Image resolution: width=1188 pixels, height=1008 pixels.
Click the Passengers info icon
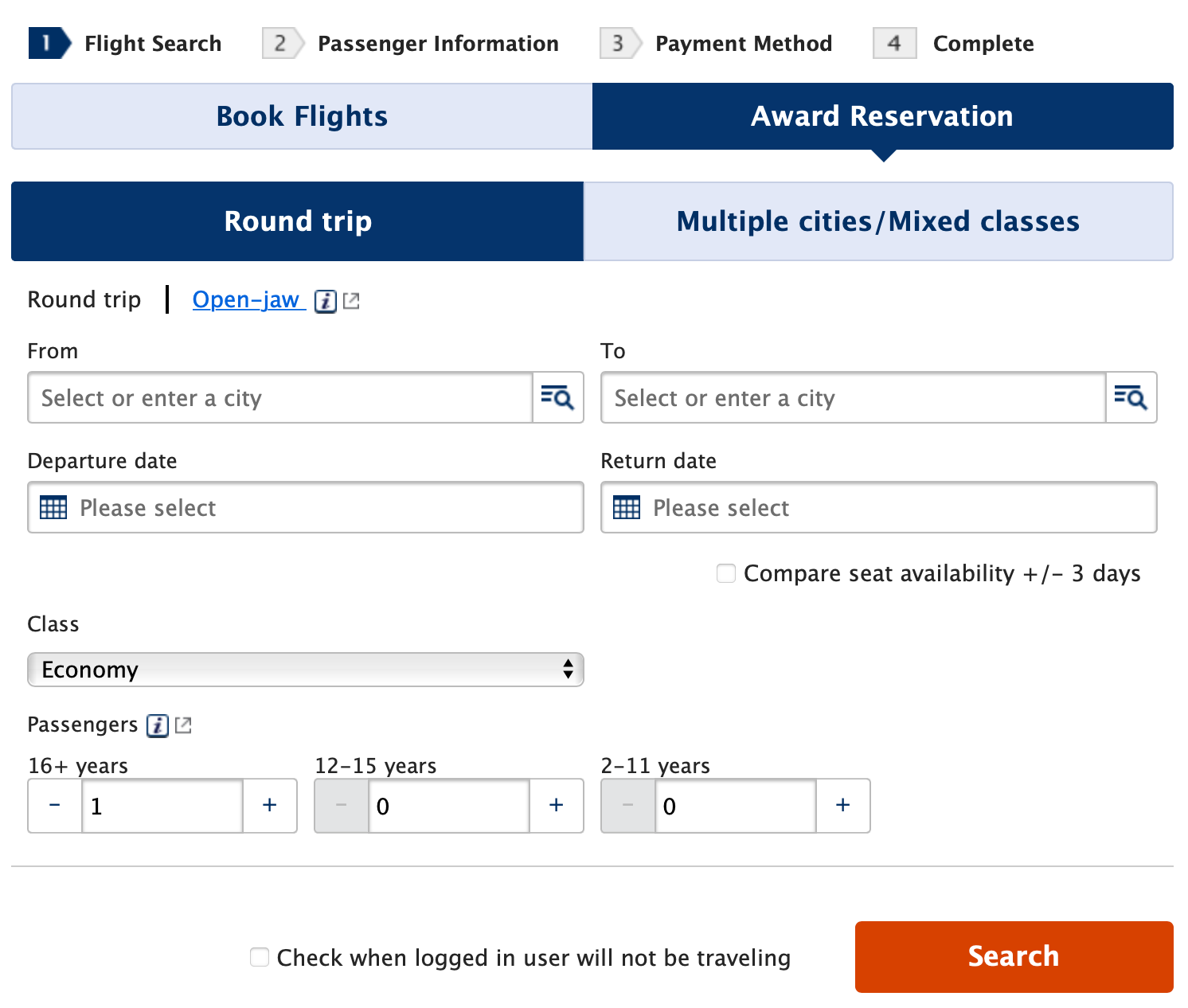158,725
